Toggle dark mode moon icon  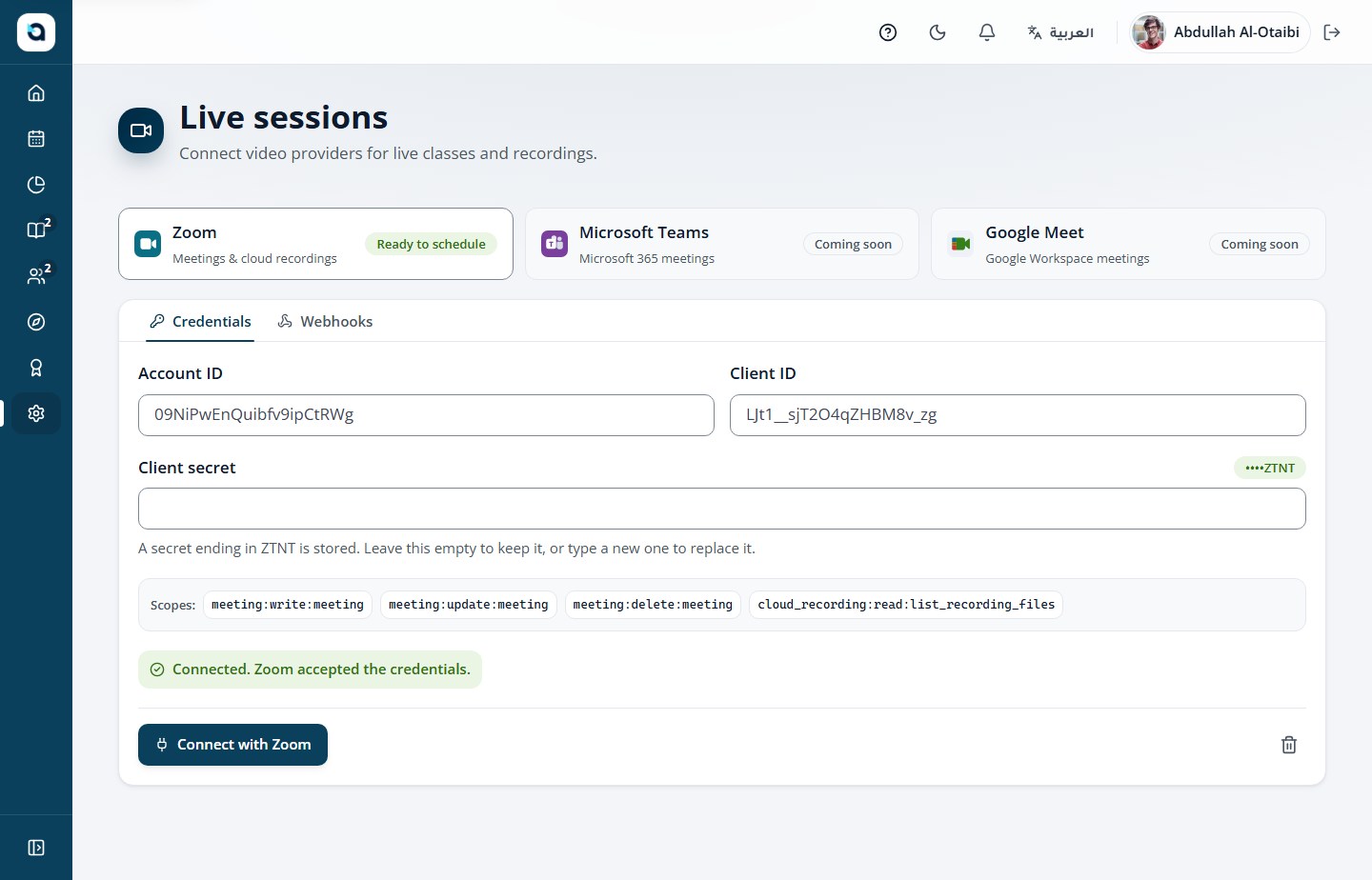coord(938,32)
